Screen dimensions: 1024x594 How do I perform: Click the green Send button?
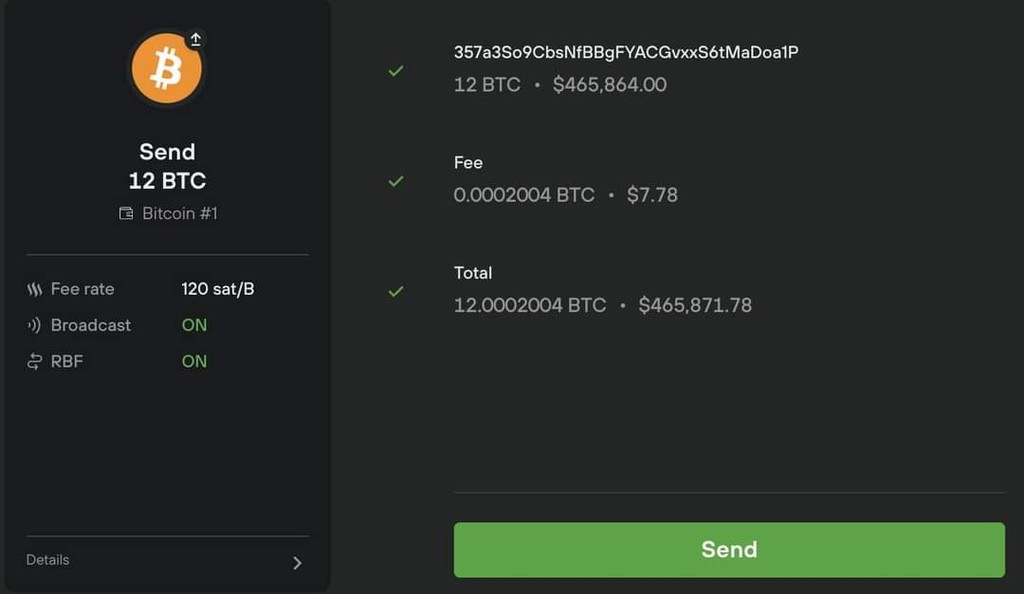(729, 550)
